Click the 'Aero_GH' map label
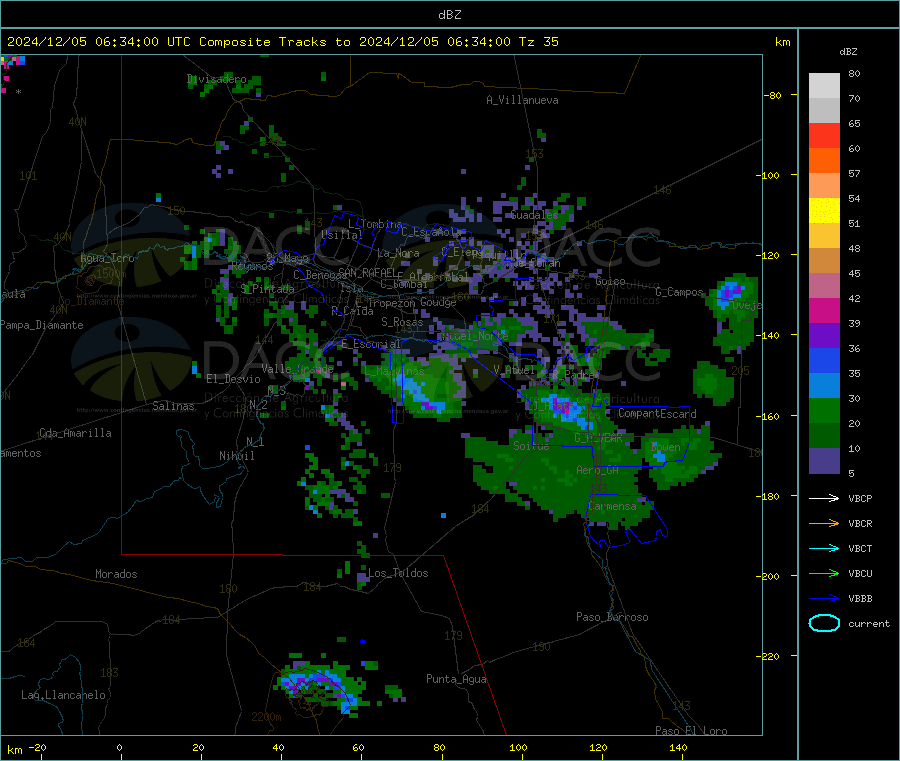This screenshot has height=761, width=900. pyautogui.click(x=598, y=471)
